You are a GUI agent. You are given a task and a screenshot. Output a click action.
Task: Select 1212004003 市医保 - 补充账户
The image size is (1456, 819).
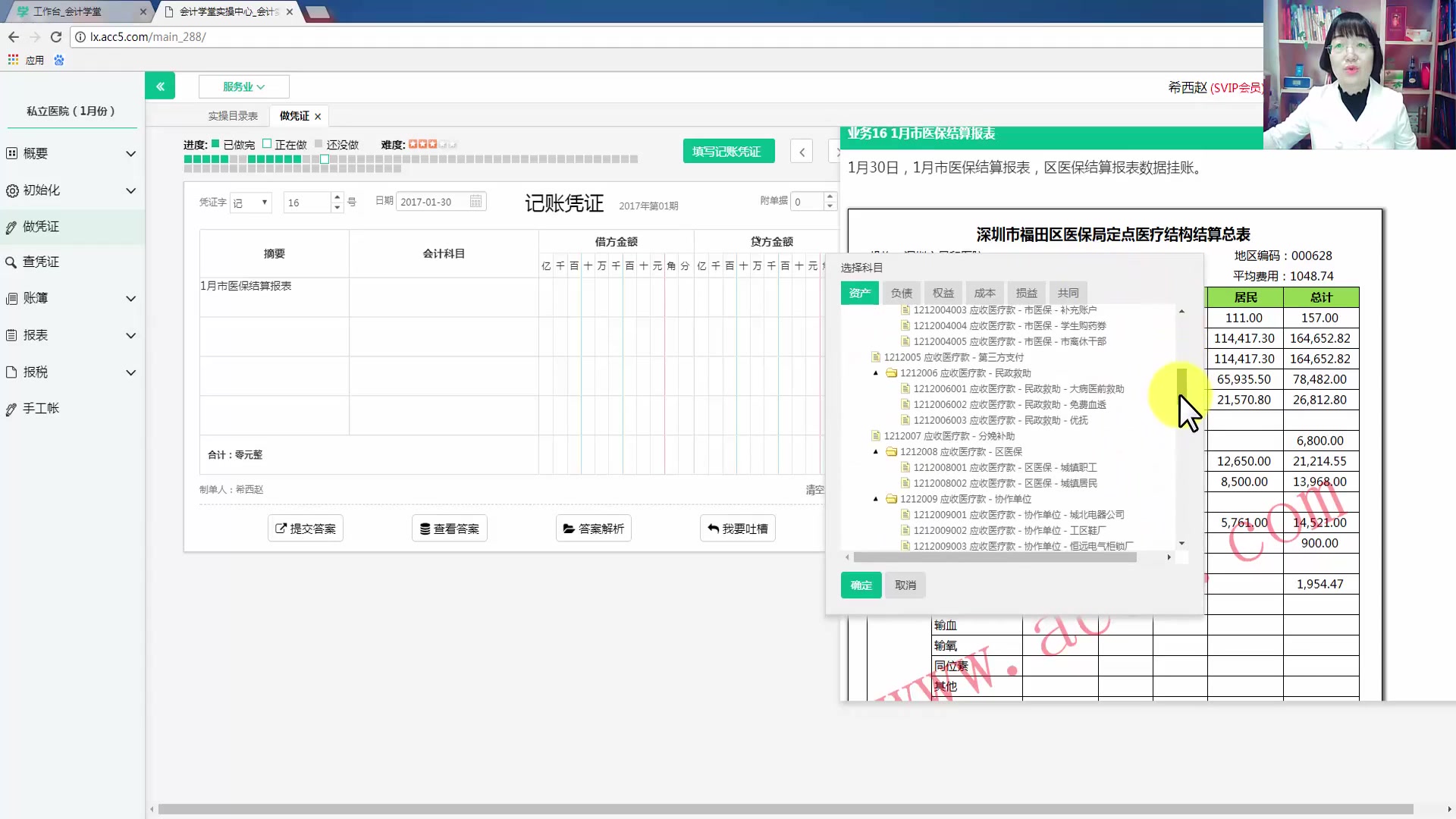[1005, 310]
